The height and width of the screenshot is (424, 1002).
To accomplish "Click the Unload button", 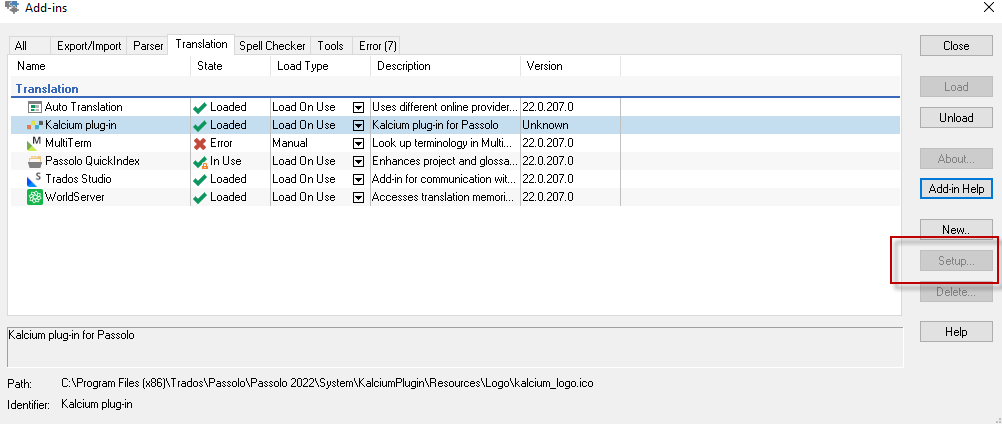I will [x=956, y=117].
